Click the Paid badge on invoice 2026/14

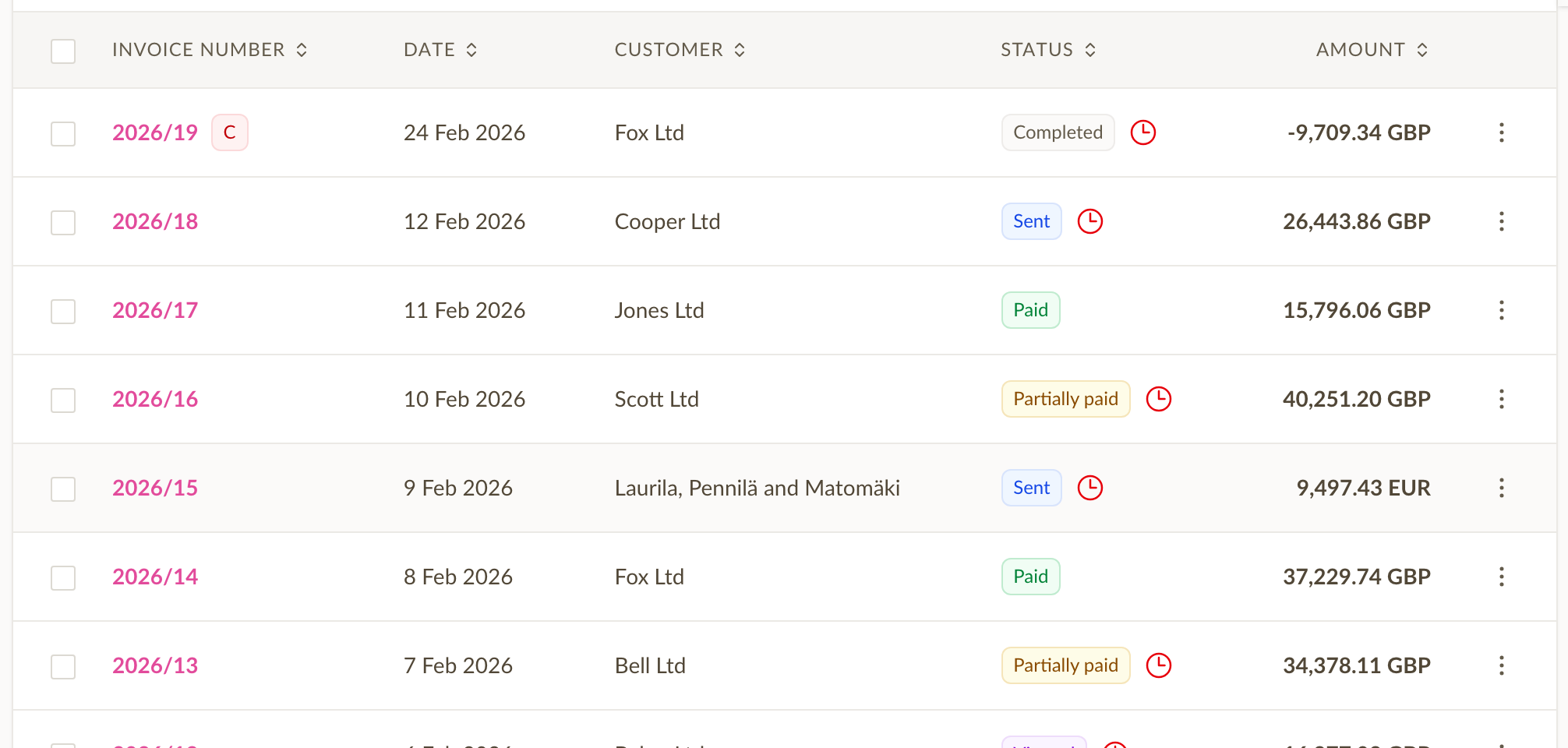(1031, 577)
